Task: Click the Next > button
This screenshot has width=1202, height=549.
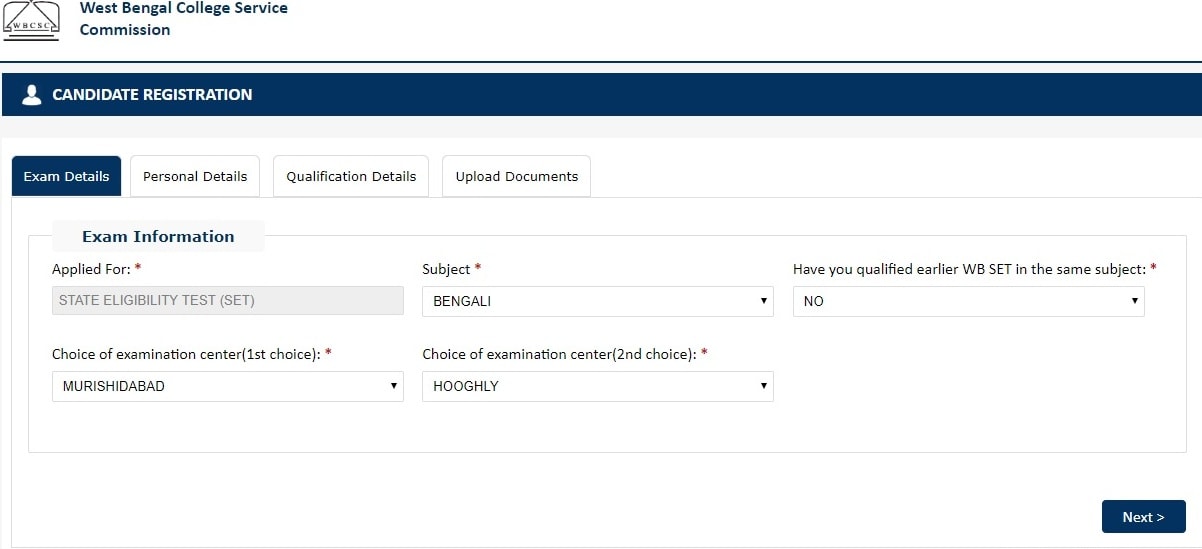Action: click(x=1143, y=517)
